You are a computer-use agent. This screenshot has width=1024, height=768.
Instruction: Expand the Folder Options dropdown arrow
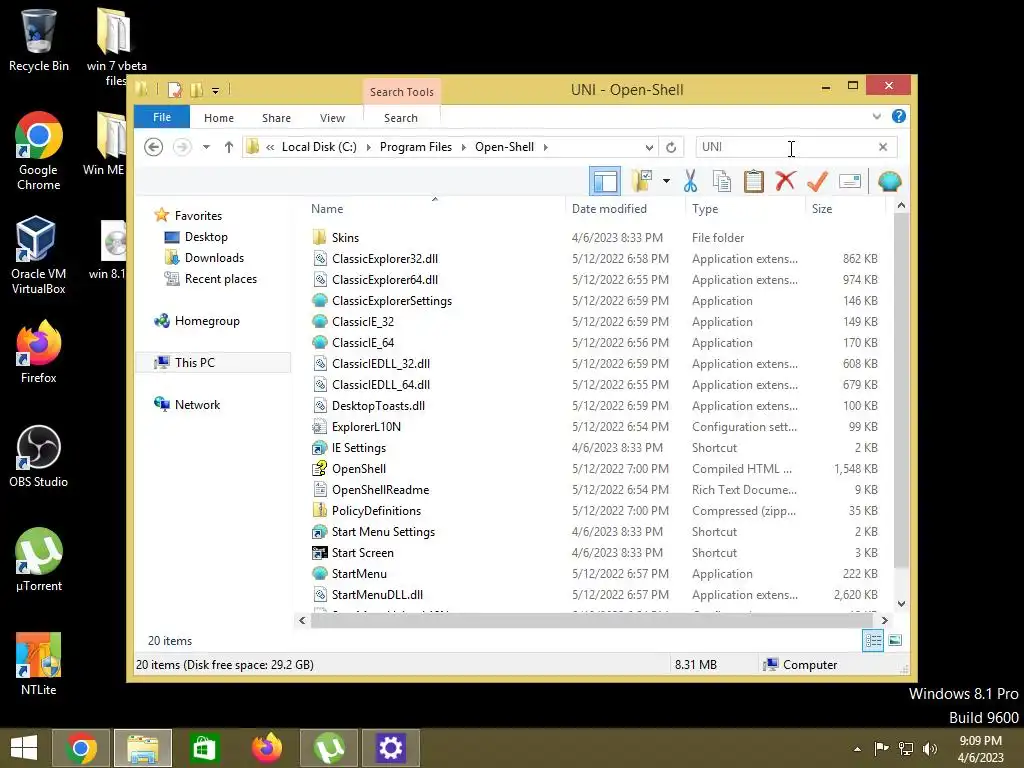coord(666,181)
